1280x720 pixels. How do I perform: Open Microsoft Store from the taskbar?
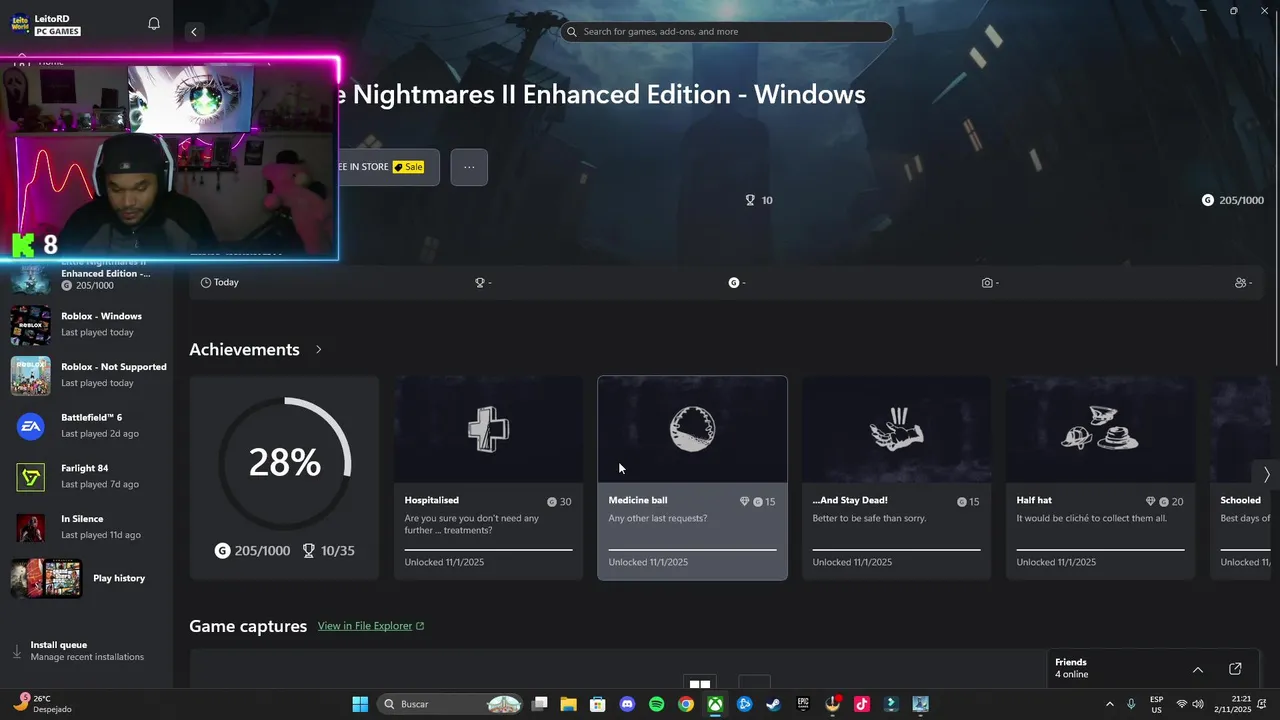tap(597, 704)
